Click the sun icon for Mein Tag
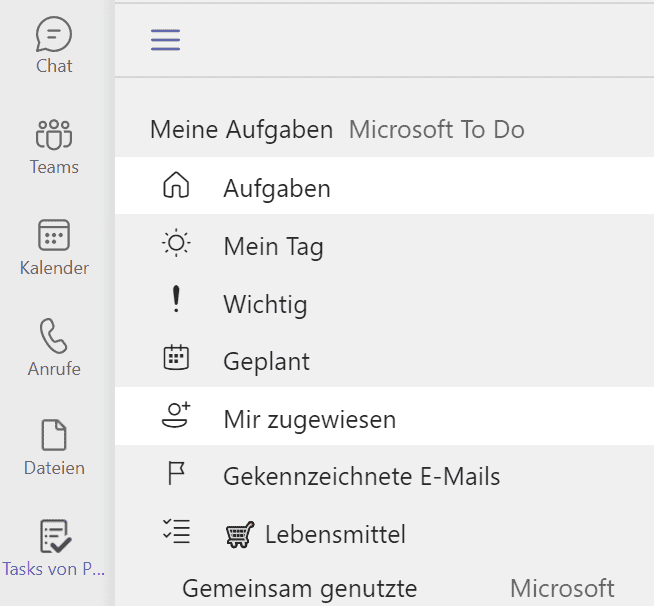This screenshot has width=654, height=606. click(176, 243)
